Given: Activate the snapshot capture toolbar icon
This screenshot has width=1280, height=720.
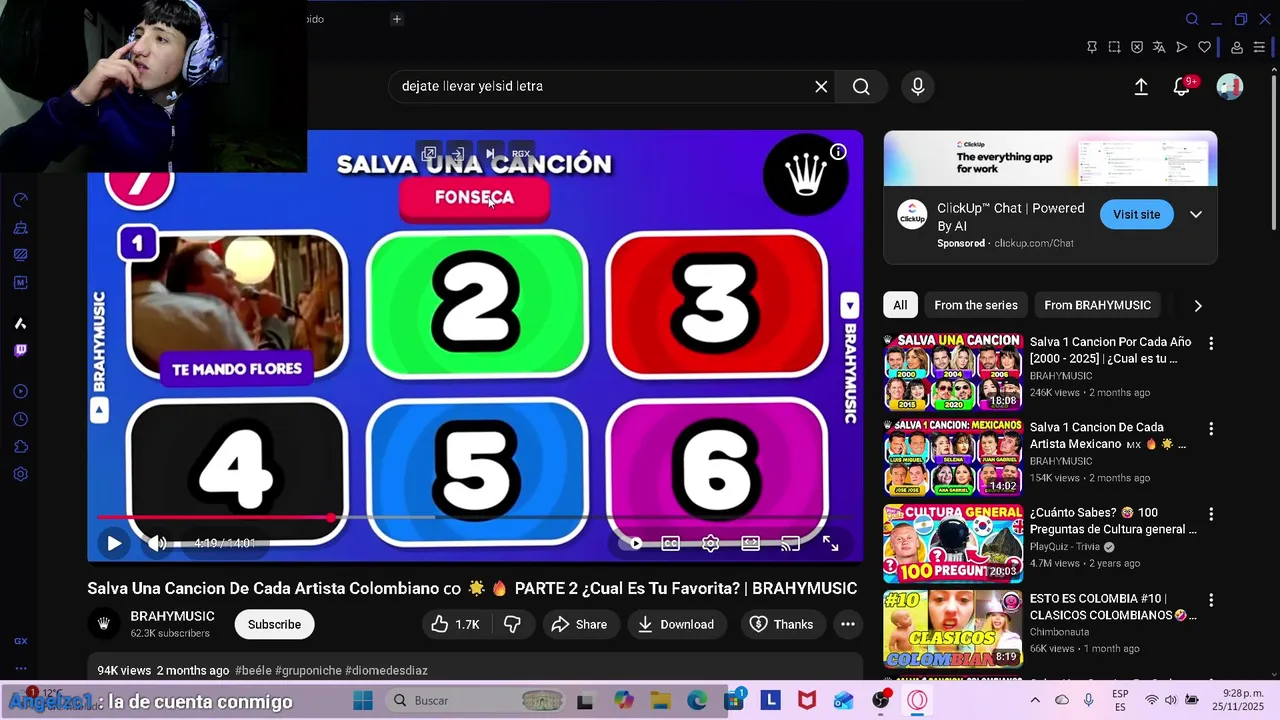Looking at the screenshot, I should 1114,47.
